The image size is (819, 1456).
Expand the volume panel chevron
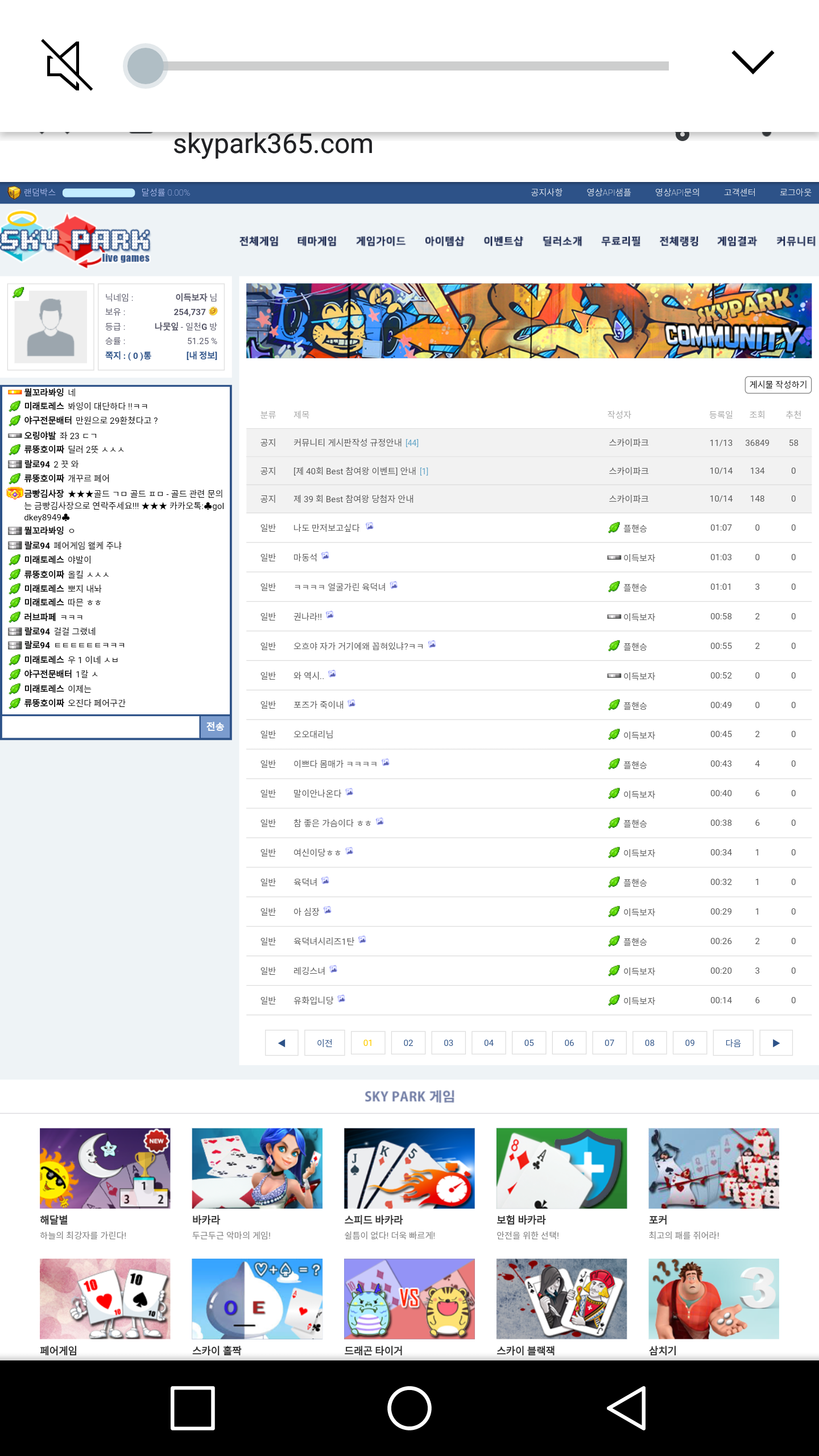pos(752,62)
